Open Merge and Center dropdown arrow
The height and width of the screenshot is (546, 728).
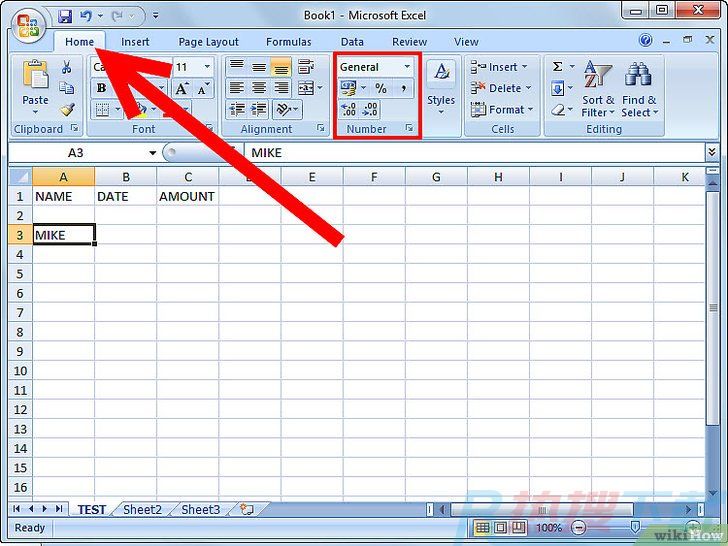(320, 88)
